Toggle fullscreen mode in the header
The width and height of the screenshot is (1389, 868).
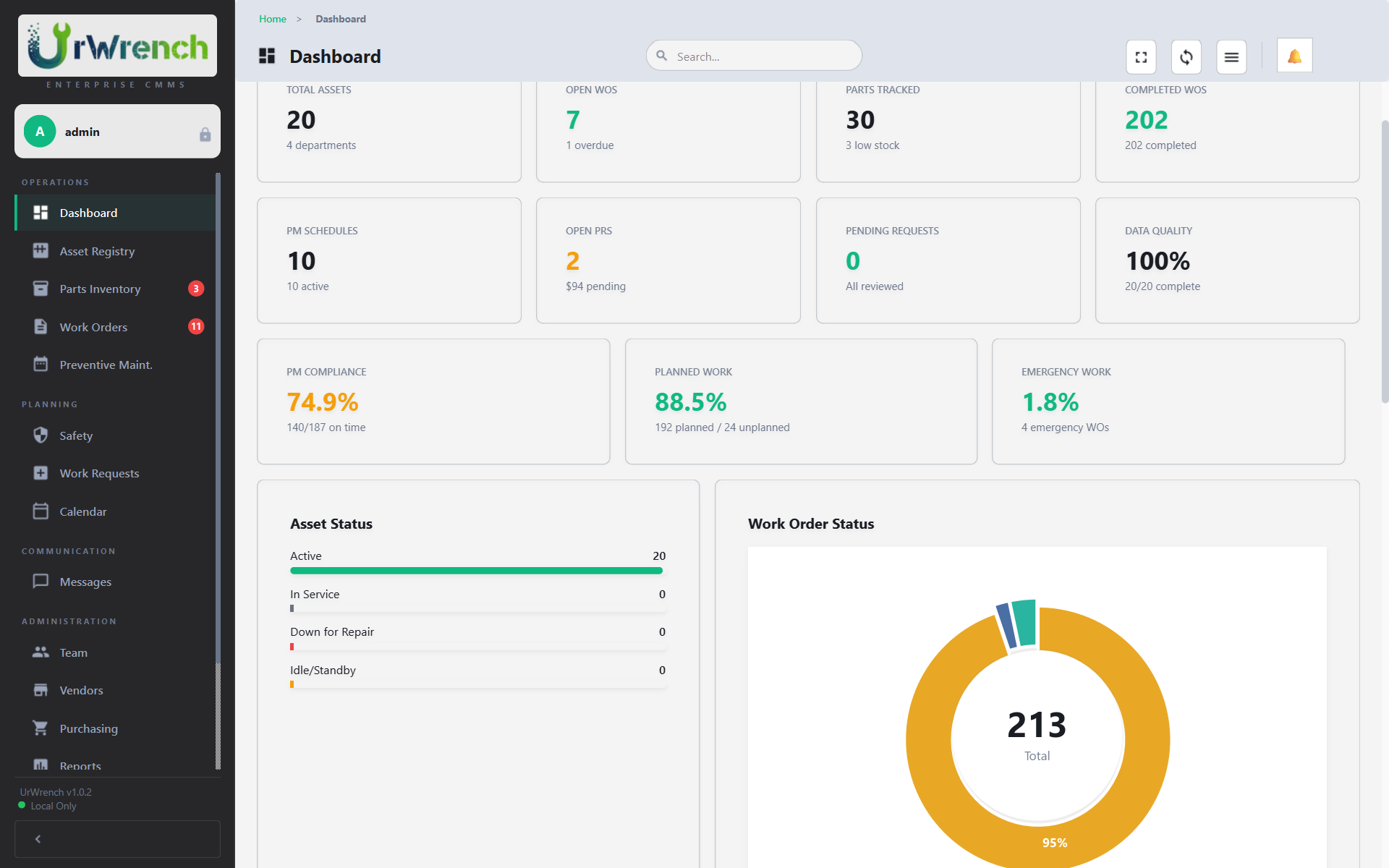point(1141,56)
